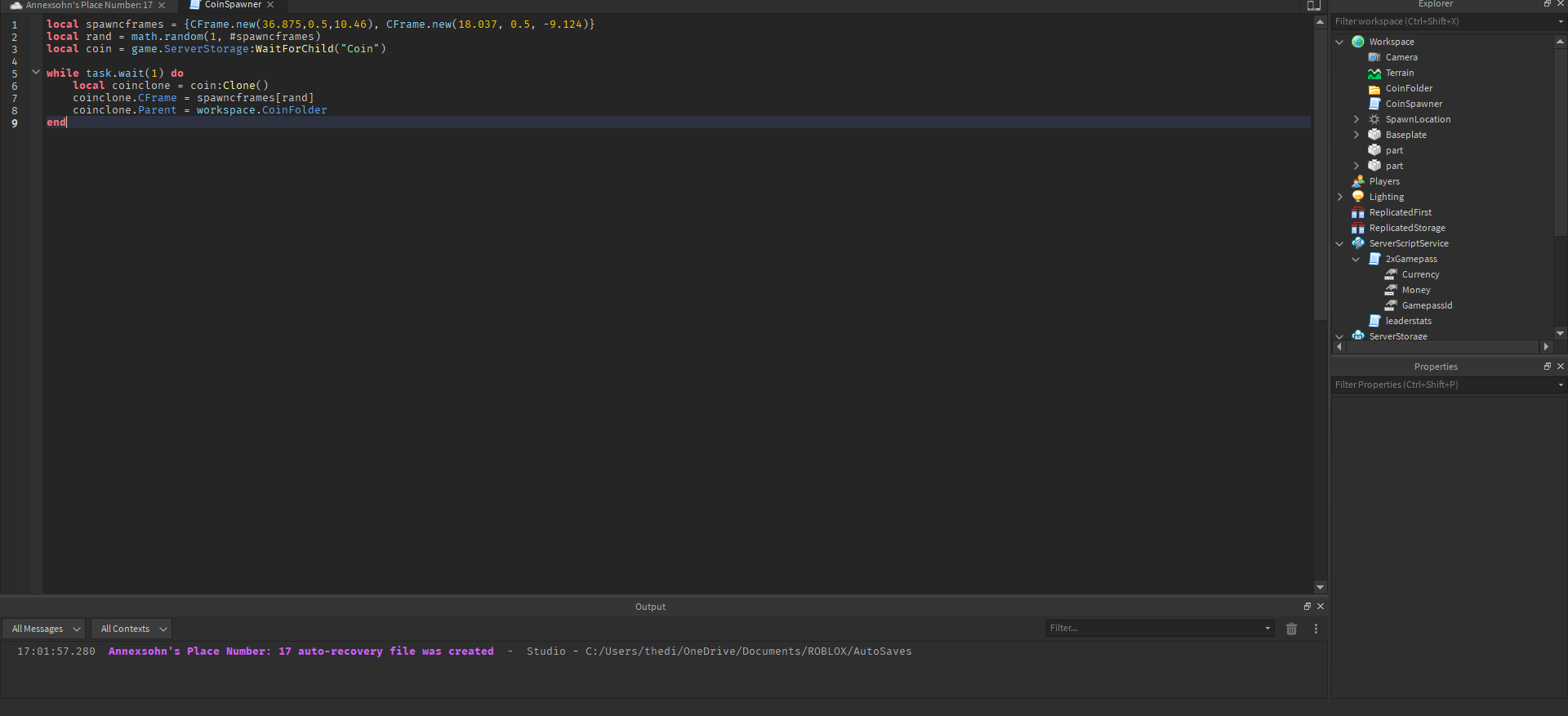Click the Players service icon
Image resolution: width=1568 pixels, height=716 pixels.
1358,181
